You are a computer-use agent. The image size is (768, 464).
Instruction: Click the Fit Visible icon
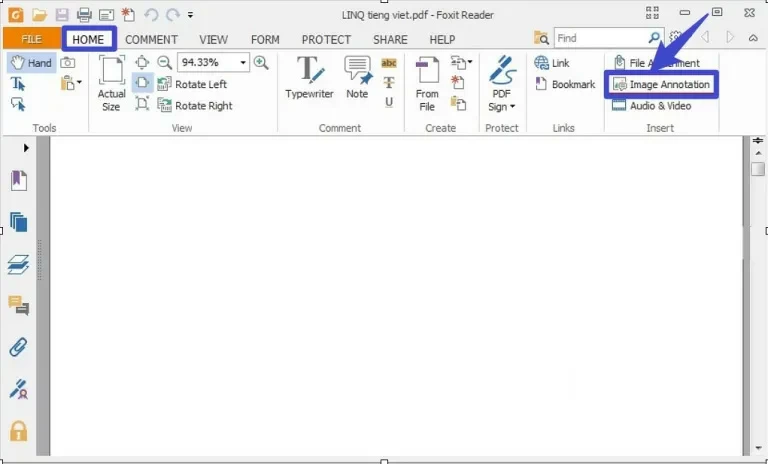(x=142, y=103)
